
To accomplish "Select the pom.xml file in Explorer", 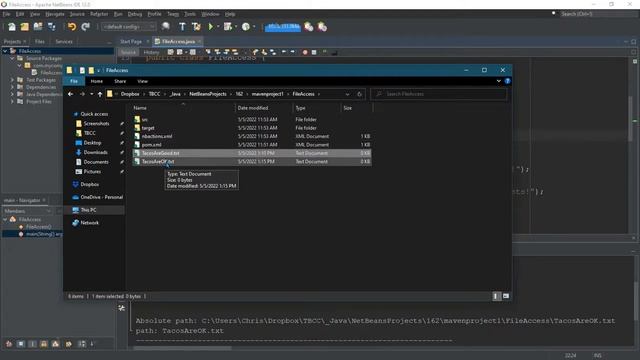I will [151, 145].
